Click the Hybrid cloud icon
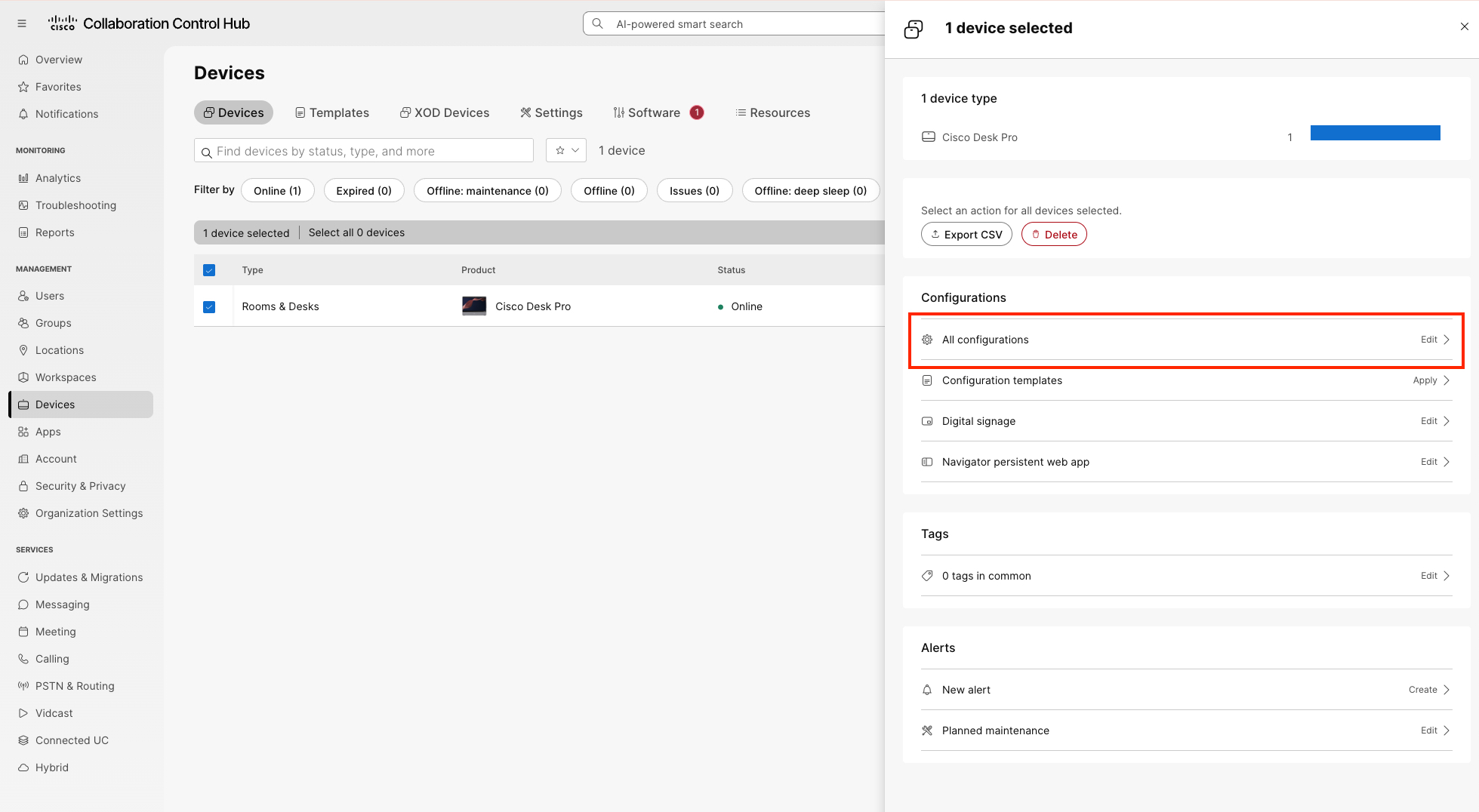This screenshot has height=812, width=1479. [x=23, y=767]
